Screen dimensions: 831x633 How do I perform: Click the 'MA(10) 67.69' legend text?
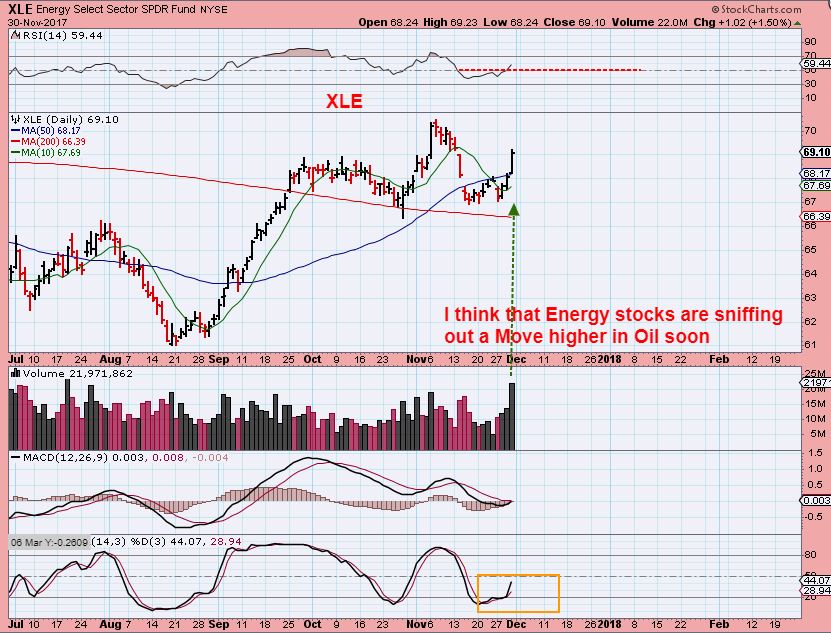51,153
